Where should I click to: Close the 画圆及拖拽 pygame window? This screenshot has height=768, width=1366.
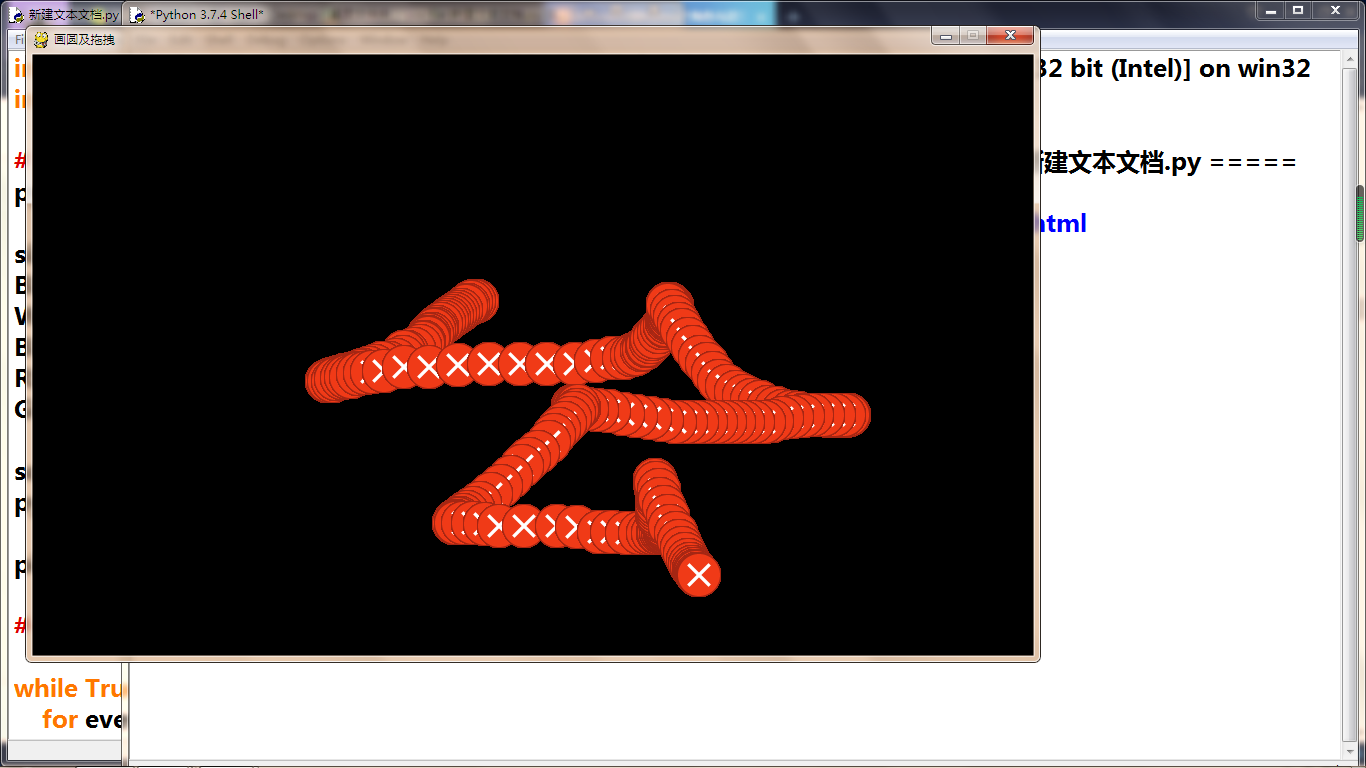click(1010, 36)
